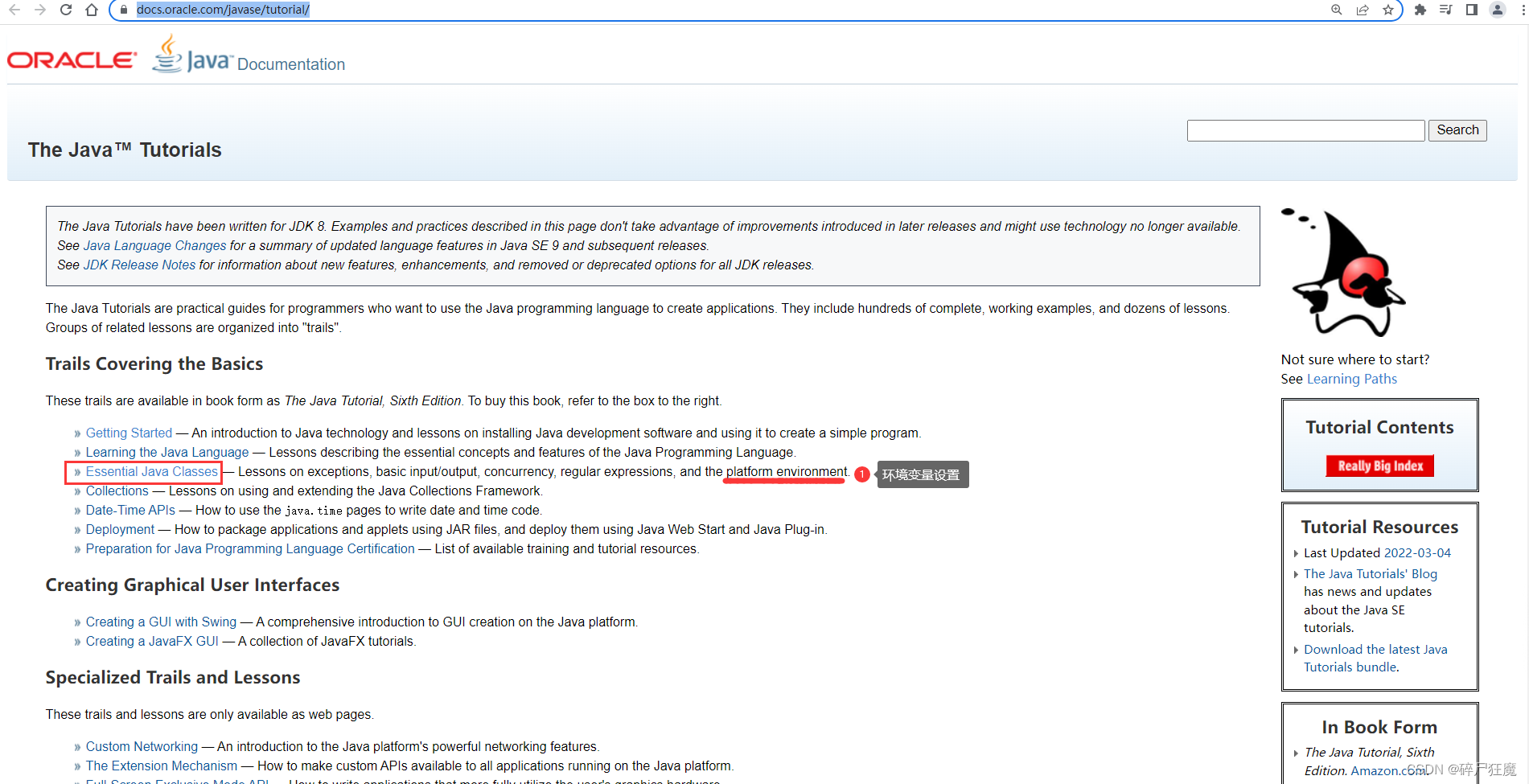View site security lock info
The width and height of the screenshot is (1529, 784).
pos(123,10)
